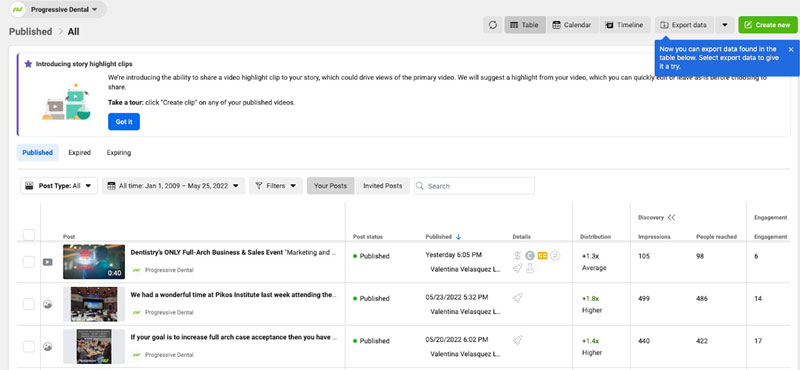Open the 'If your goal is to increase' post
The height and width of the screenshot is (370, 800).
[x=233, y=337]
